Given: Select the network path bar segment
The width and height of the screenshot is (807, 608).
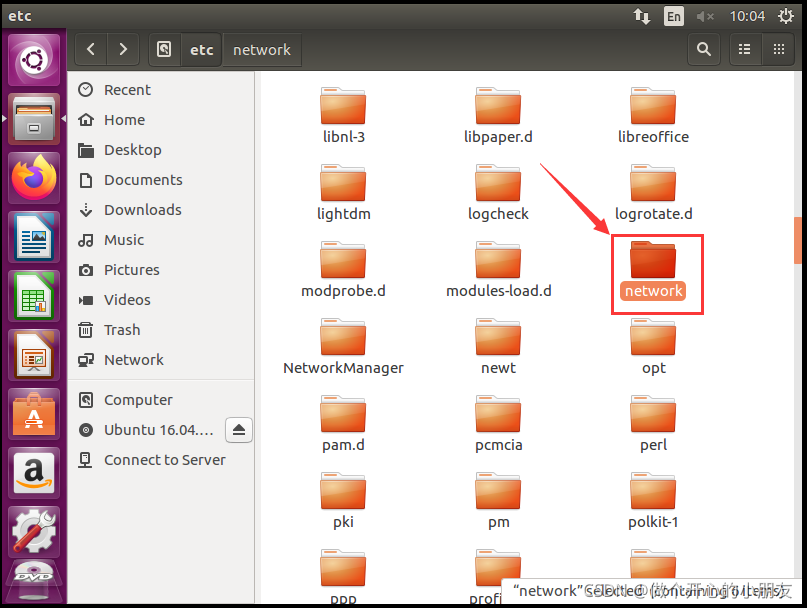Looking at the screenshot, I should click(261, 49).
